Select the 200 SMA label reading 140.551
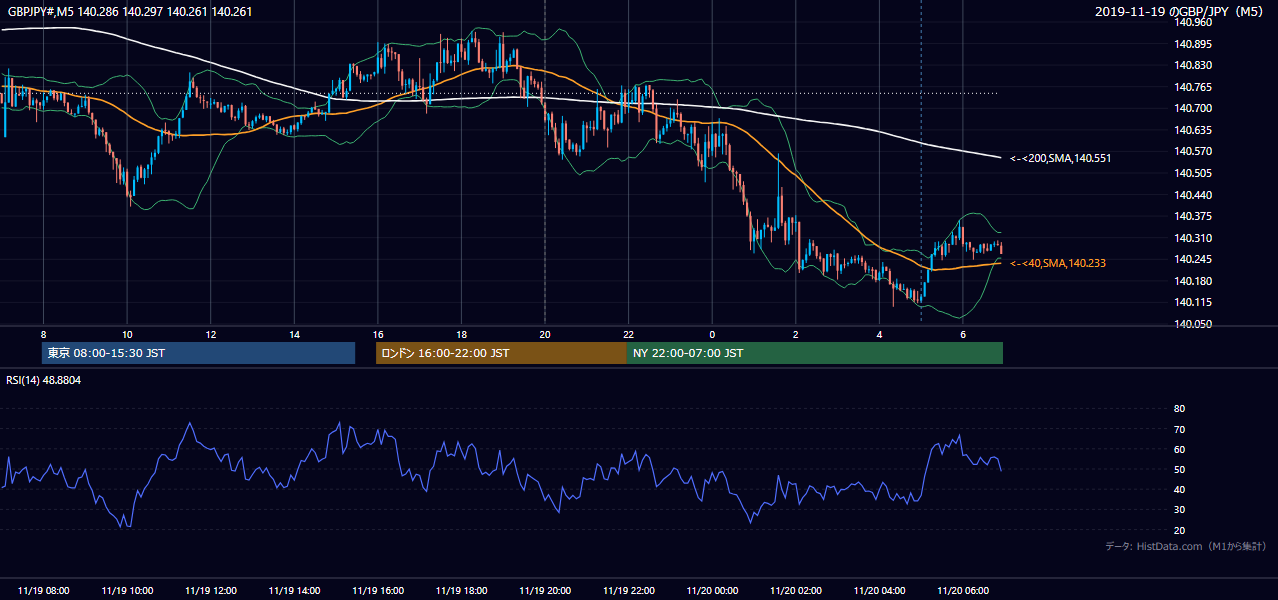This screenshot has width=1278, height=600. pyautogui.click(x=1060, y=158)
